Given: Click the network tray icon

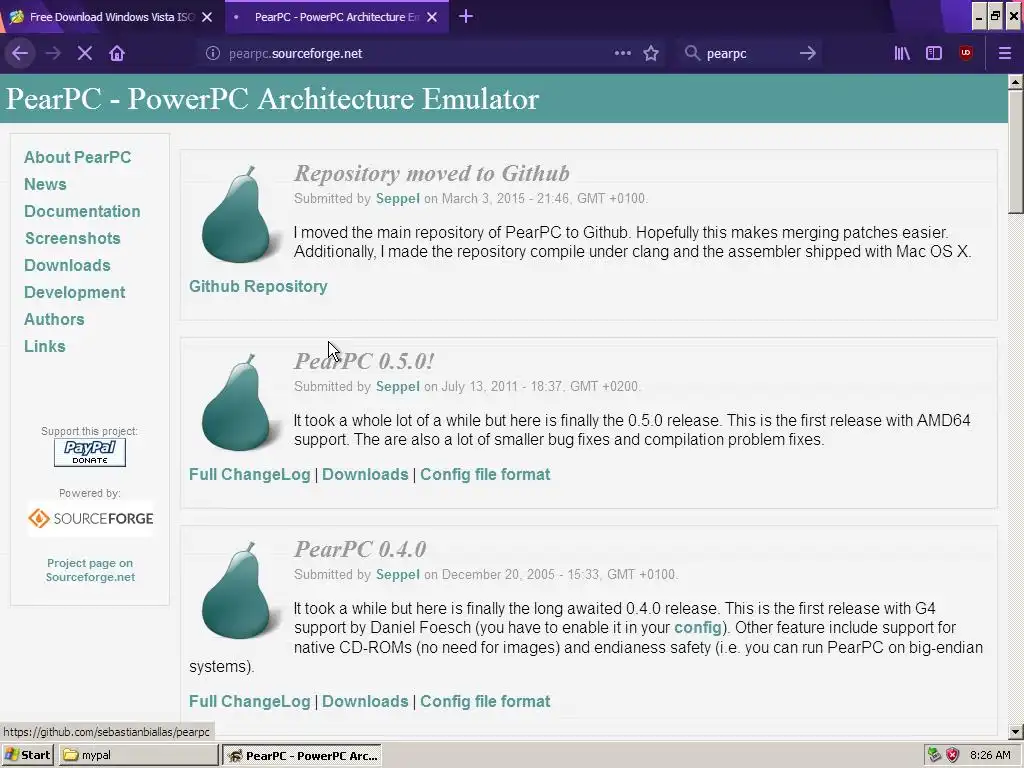Looking at the screenshot, I should [934, 755].
